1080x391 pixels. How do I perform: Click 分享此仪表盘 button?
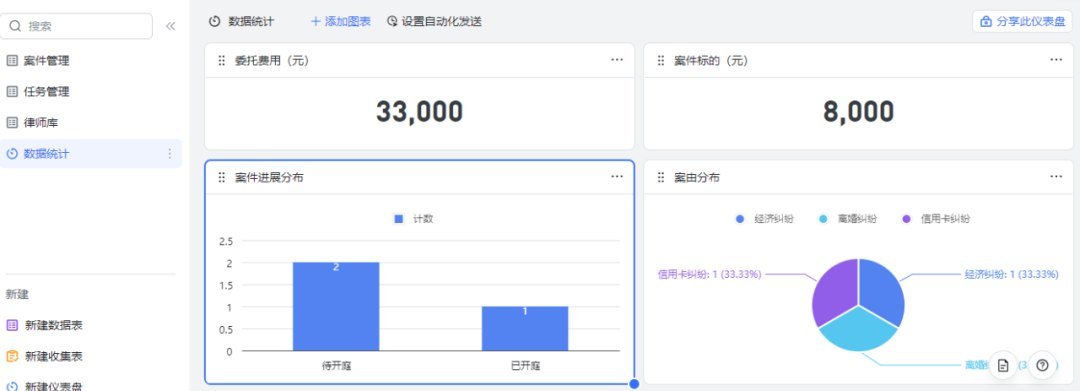pos(1022,21)
